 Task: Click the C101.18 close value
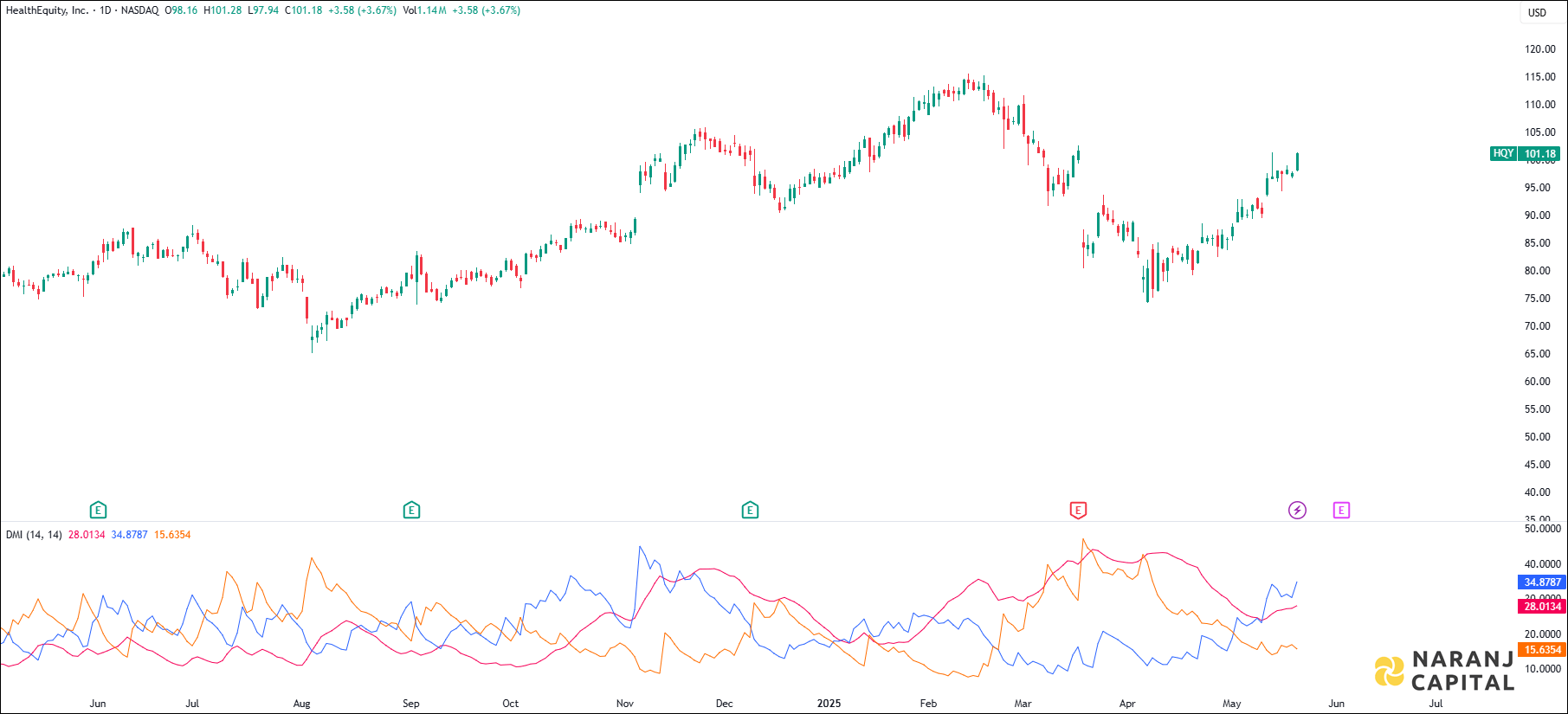(x=304, y=10)
